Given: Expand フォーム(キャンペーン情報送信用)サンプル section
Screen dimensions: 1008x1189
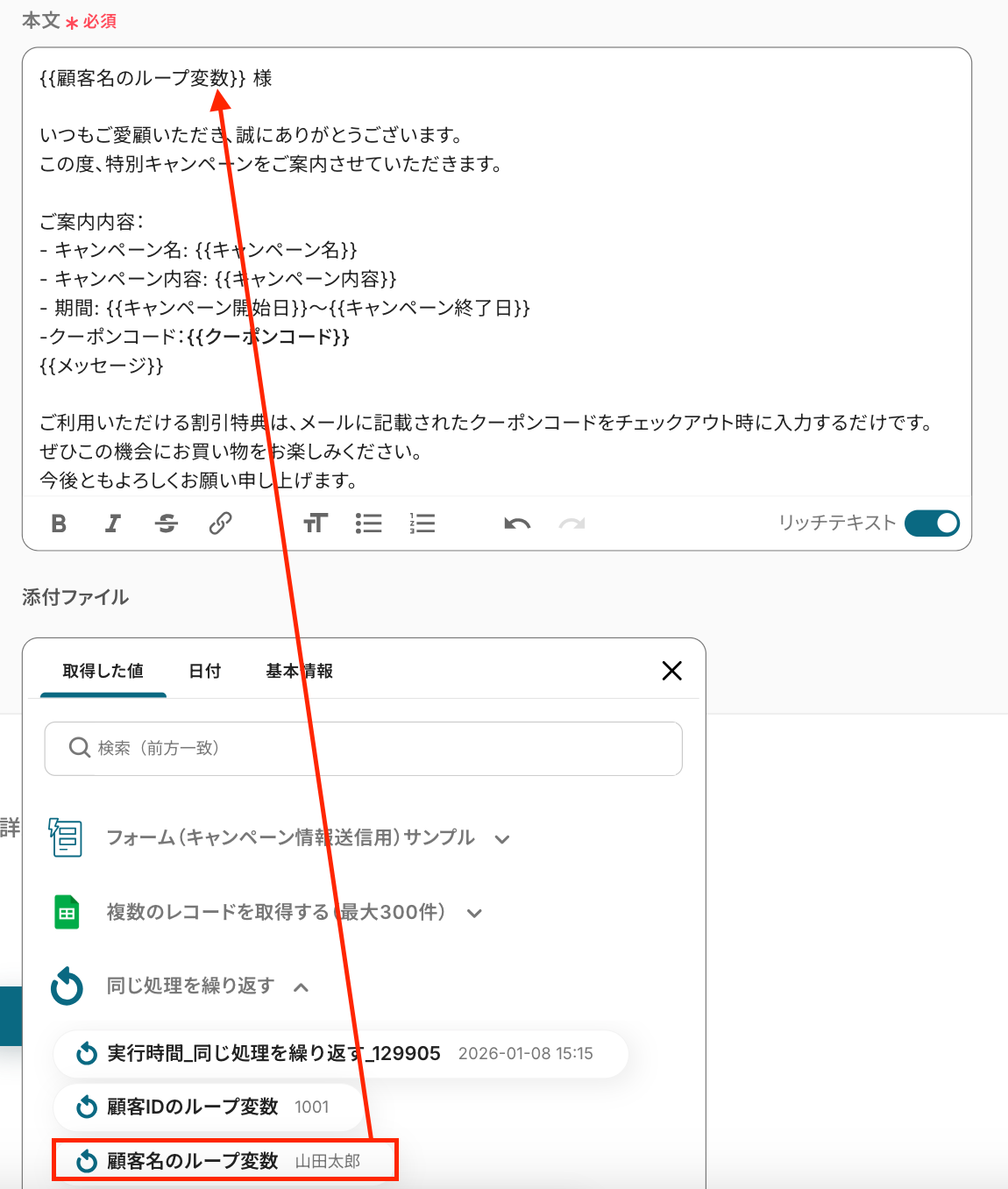Looking at the screenshot, I should click(308, 838).
